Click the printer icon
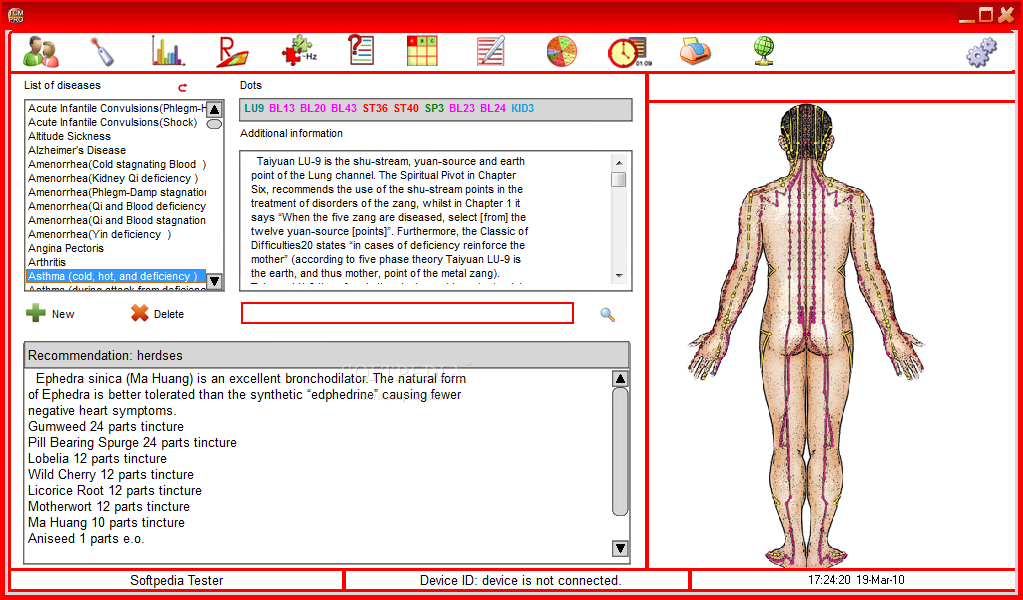This screenshot has width=1023, height=600. pos(695,51)
